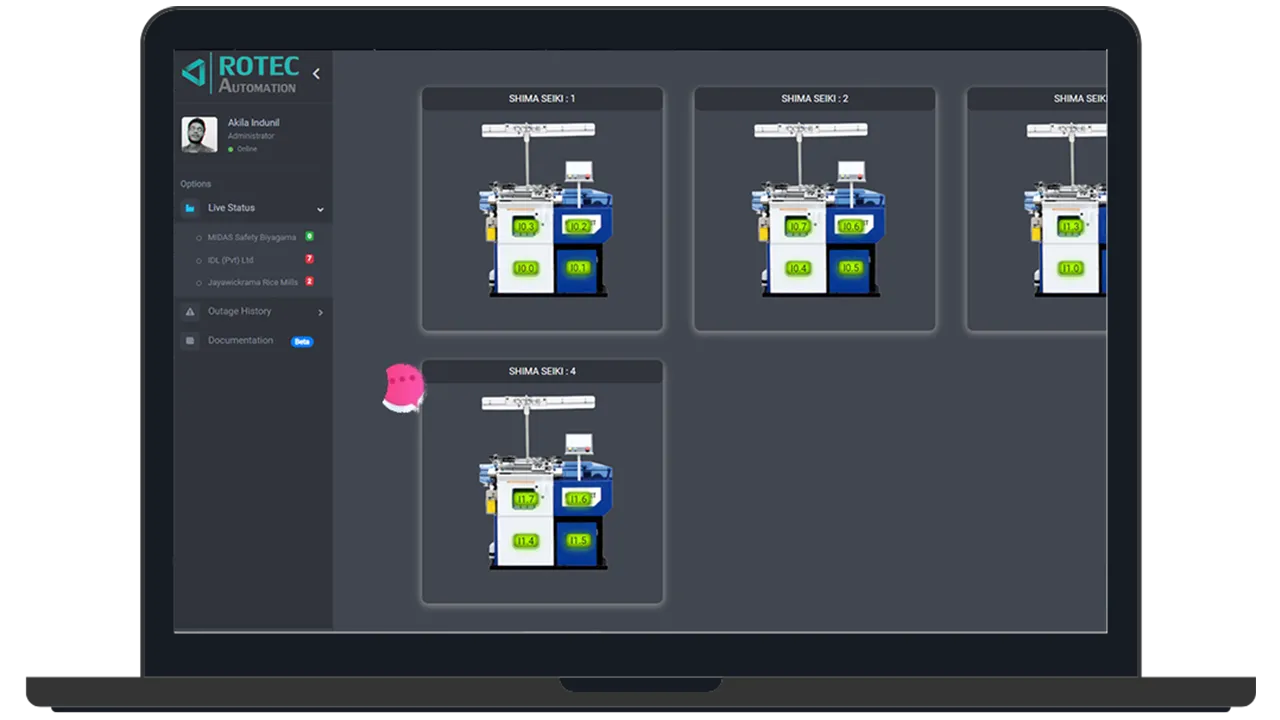Collapse the Live Status chevron

point(320,209)
